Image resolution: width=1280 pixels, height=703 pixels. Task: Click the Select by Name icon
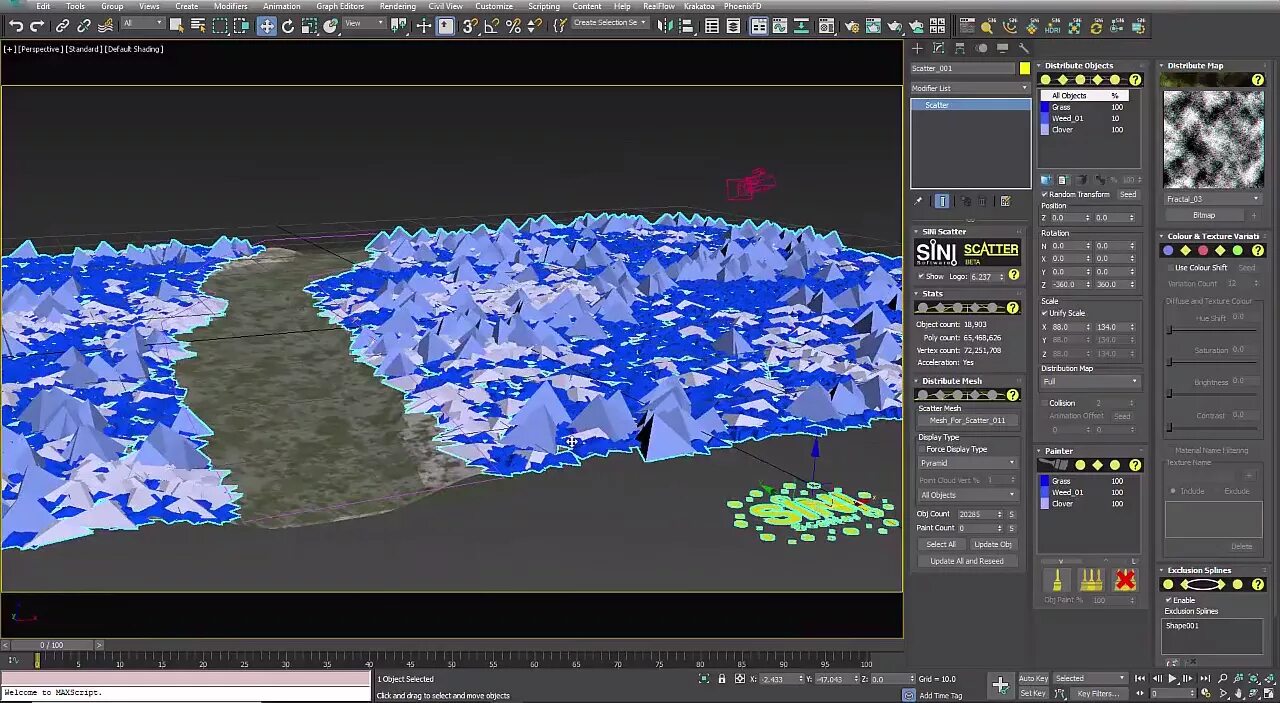[x=198, y=26]
